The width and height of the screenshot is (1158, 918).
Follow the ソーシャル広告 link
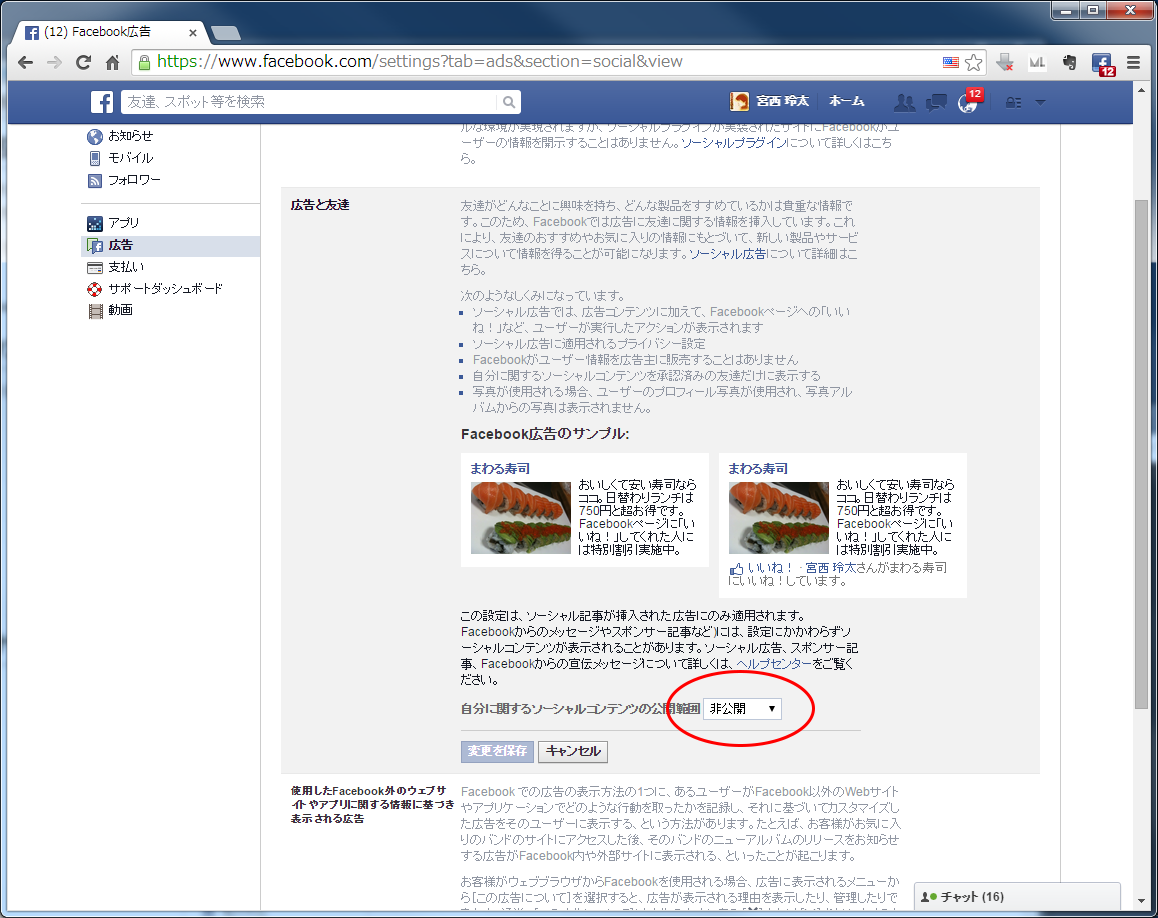point(727,254)
